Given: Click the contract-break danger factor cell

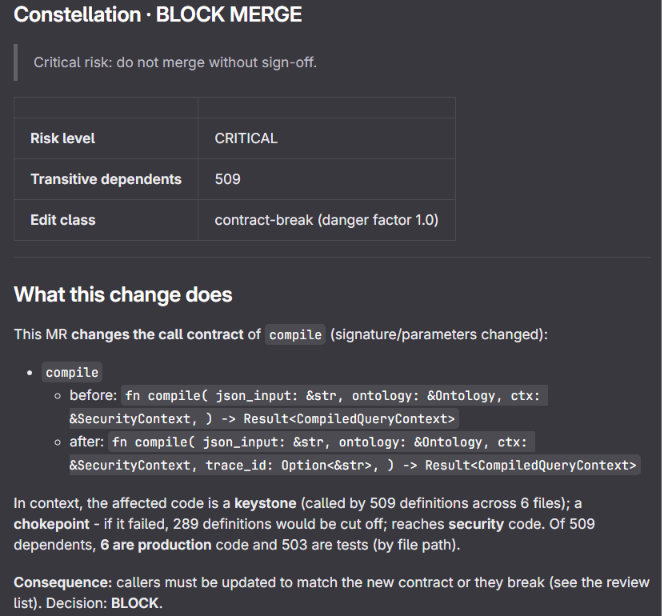Looking at the screenshot, I should [326, 220].
